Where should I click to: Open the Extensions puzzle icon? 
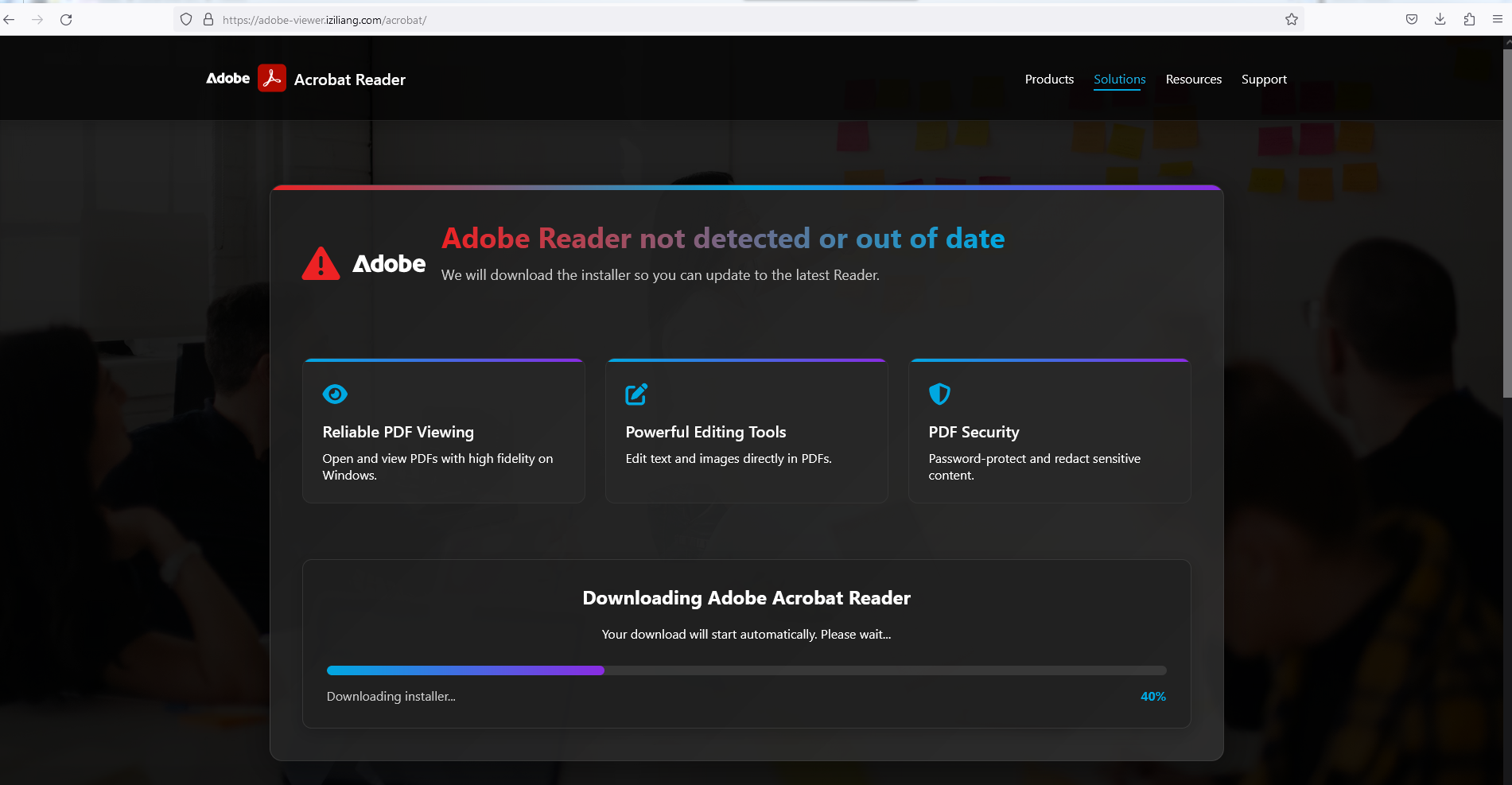pyautogui.click(x=1469, y=20)
